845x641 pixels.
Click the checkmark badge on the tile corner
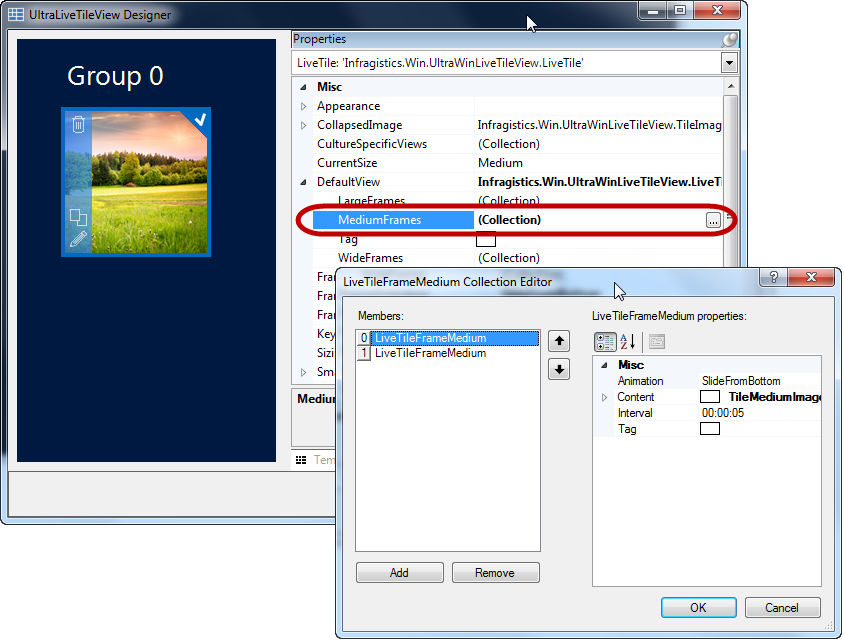tap(201, 118)
